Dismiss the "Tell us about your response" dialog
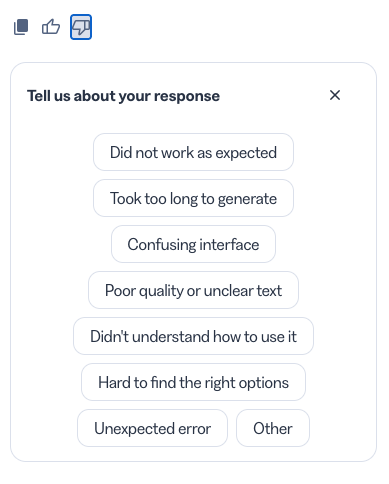 pos(335,95)
